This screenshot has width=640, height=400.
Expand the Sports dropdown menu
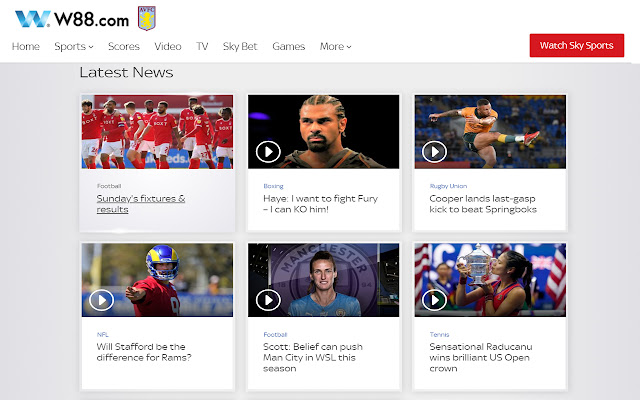[74, 46]
